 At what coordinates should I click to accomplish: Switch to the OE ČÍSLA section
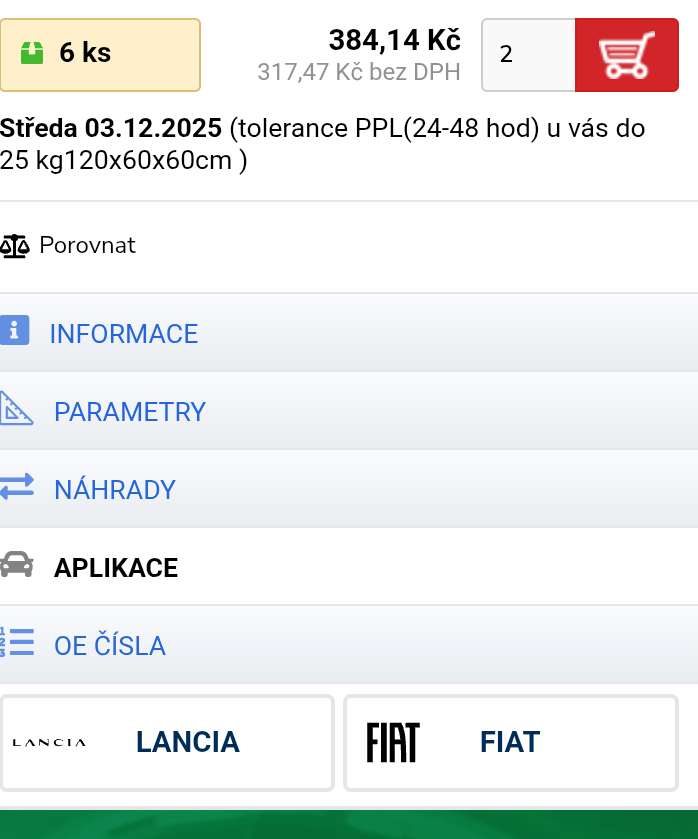(x=110, y=645)
